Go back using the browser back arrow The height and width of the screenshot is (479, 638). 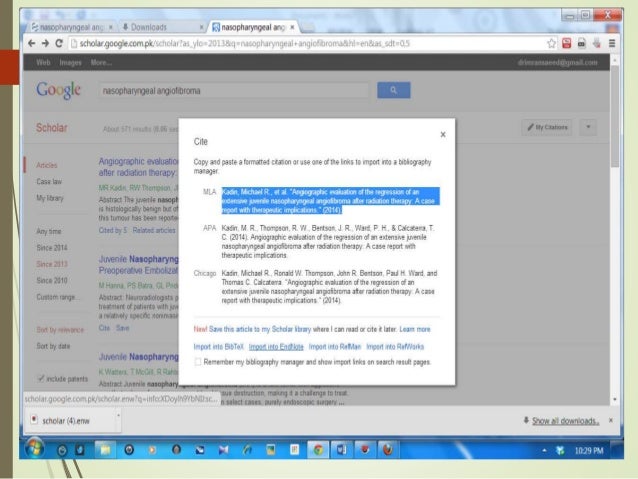pos(32,43)
